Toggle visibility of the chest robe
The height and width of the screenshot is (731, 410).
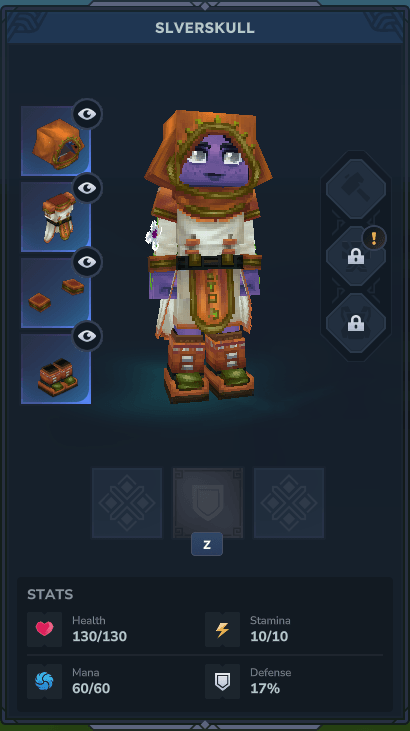pos(87,188)
